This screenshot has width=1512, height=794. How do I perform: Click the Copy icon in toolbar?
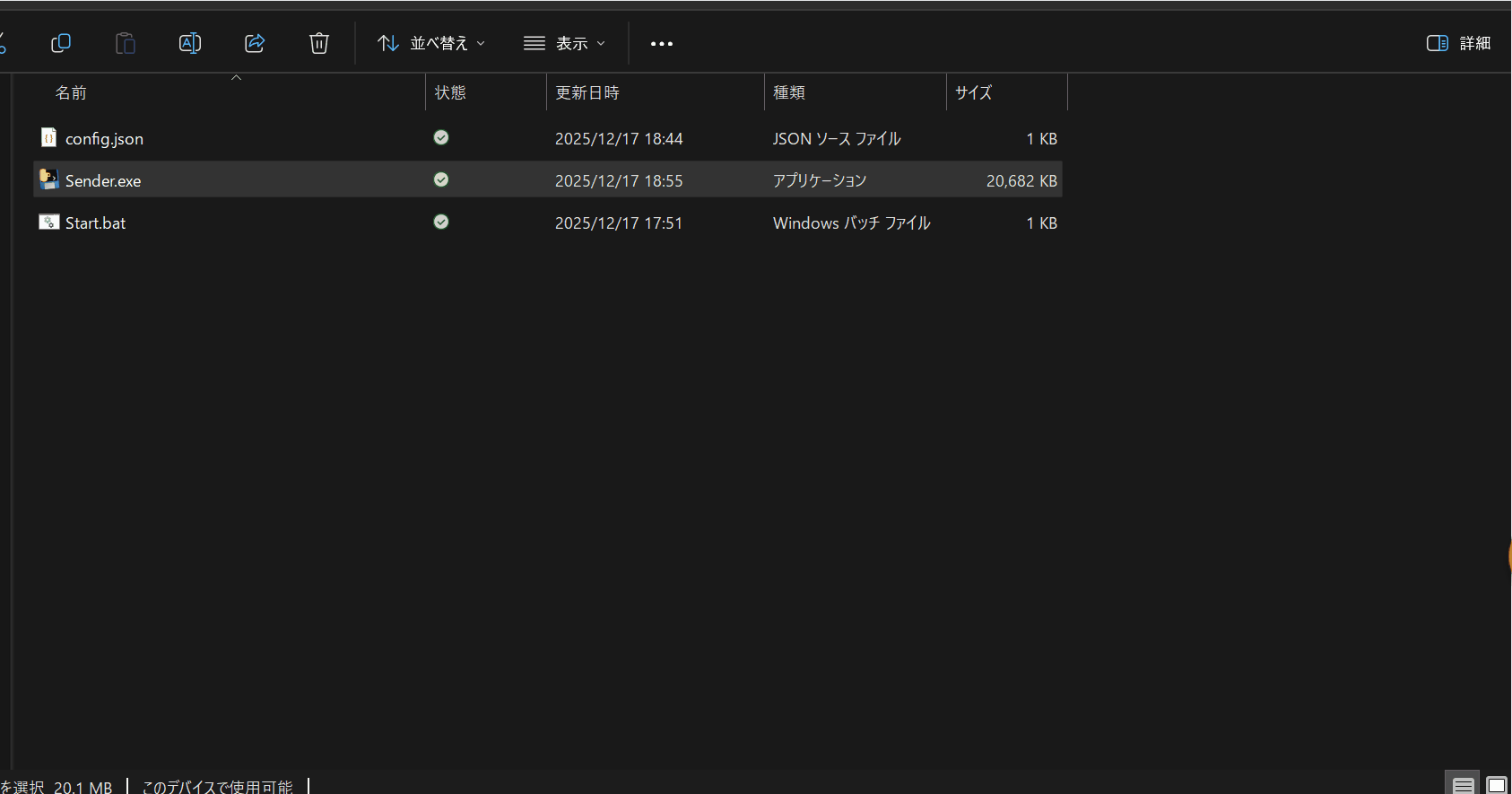pyautogui.click(x=61, y=43)
